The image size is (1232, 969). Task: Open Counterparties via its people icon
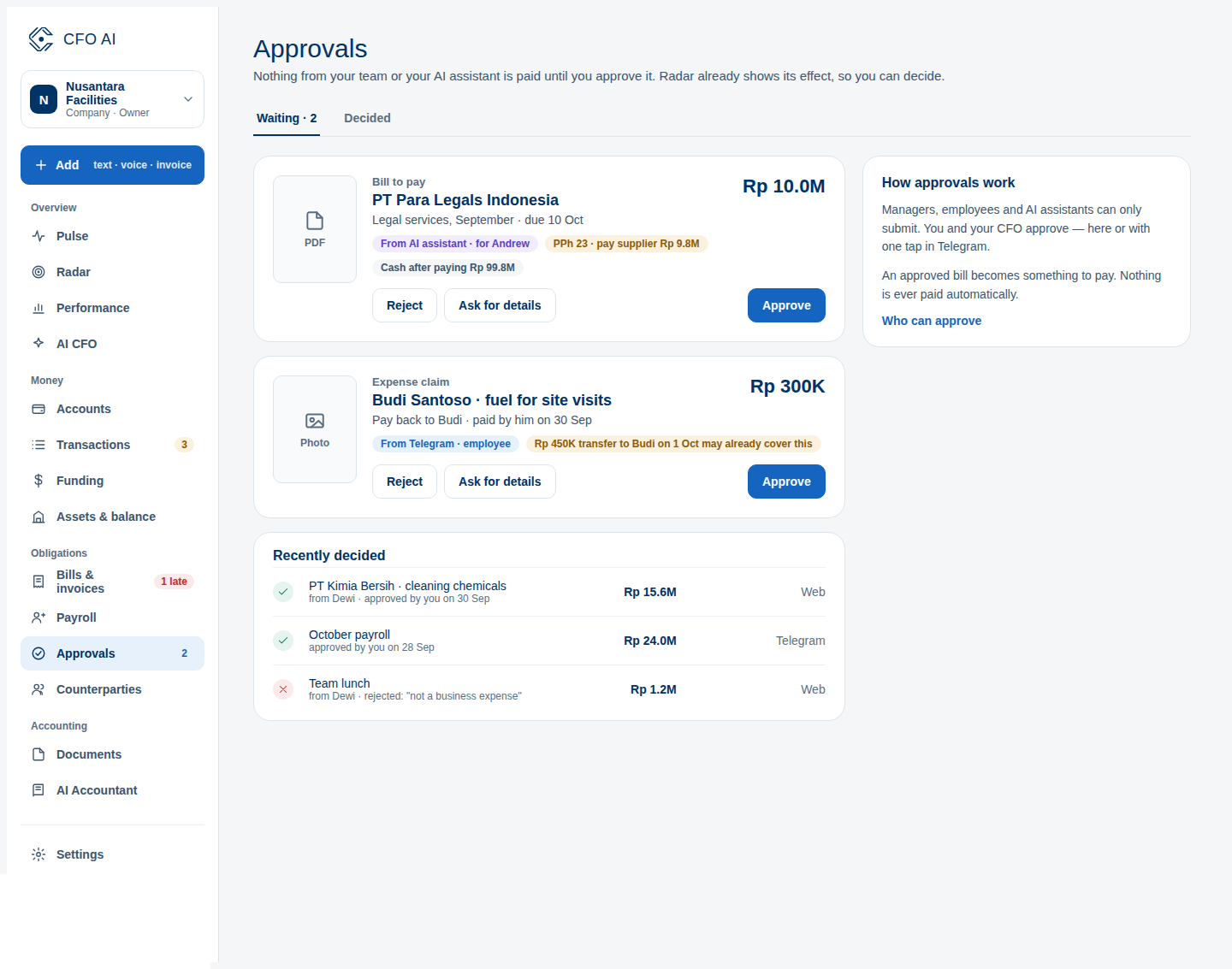pos(38,689)
